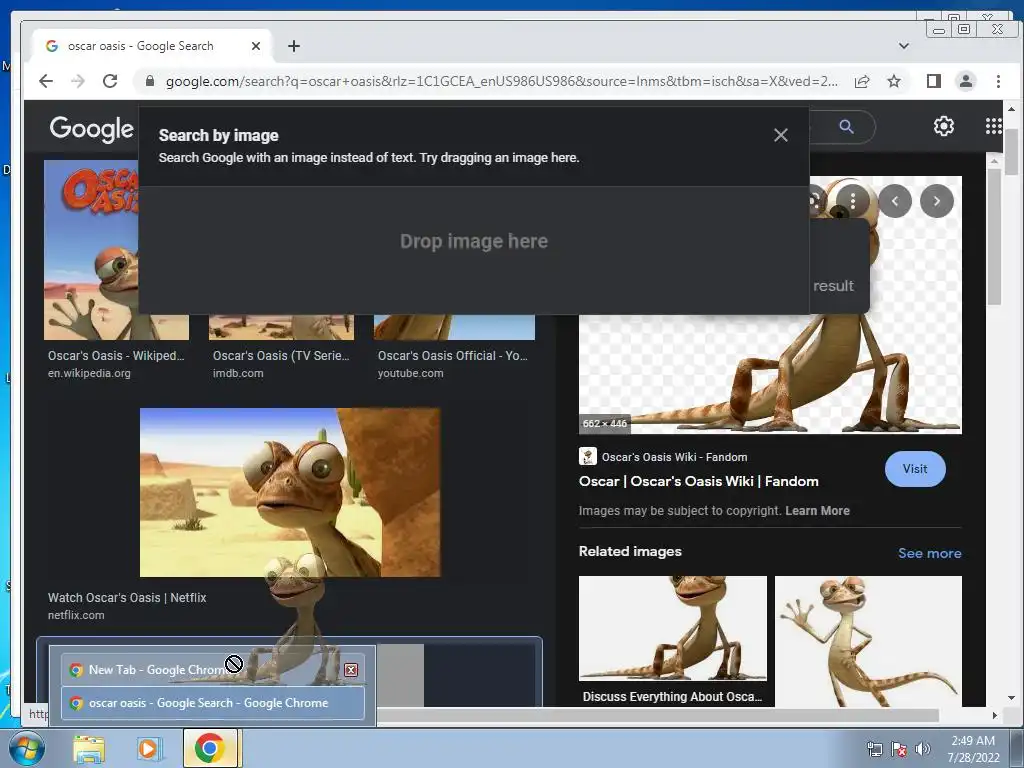Screen dimensions: 1024x768
Task: Share this page icon in address bar
Action: click(862, 81)
